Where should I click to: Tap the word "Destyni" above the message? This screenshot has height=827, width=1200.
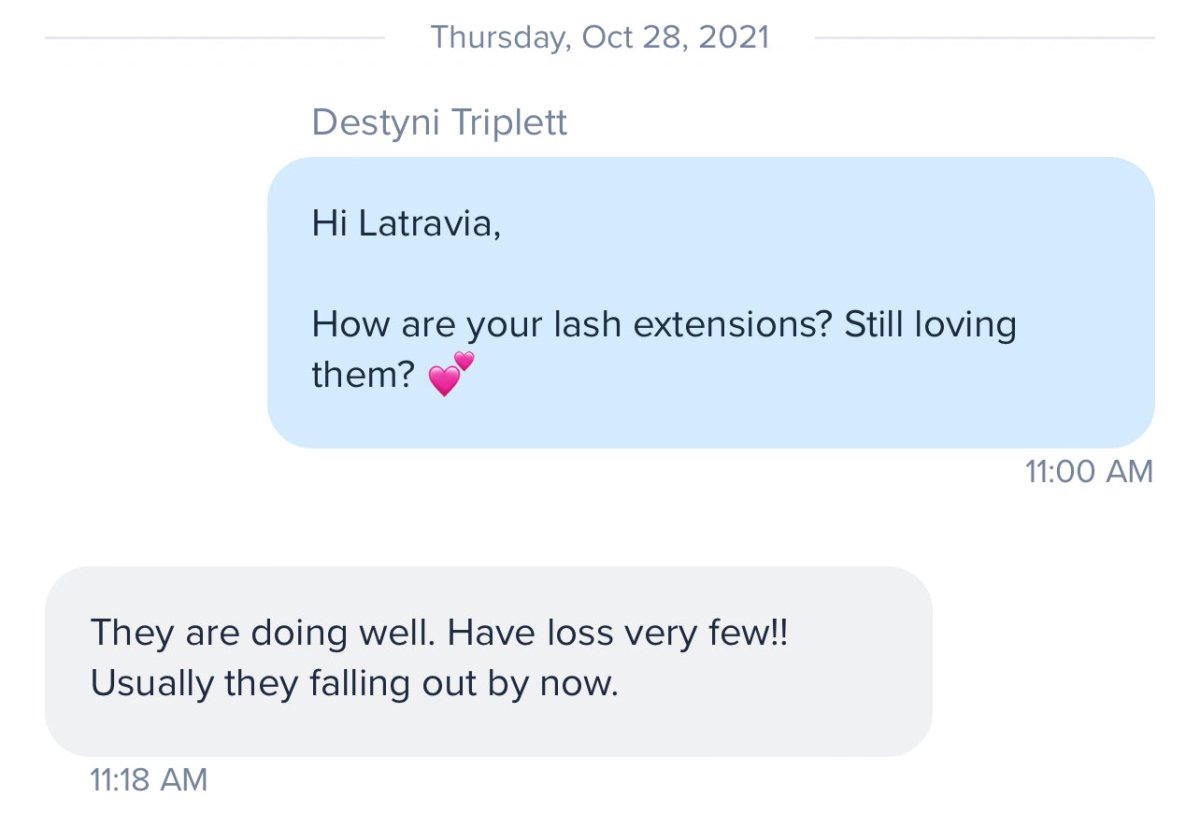coord(376,123)
